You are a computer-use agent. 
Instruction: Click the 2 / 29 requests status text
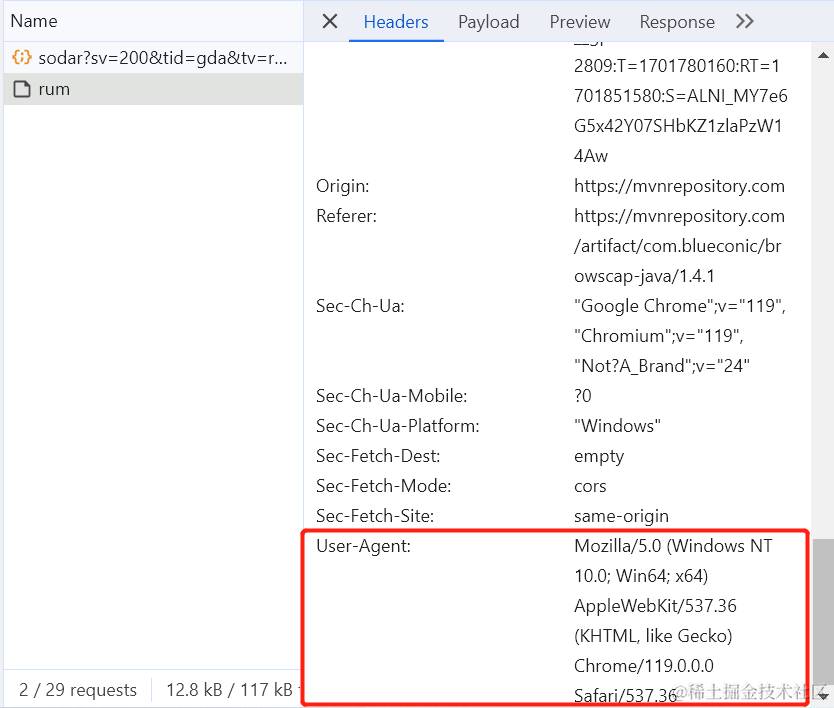click(x=78, y=690)
